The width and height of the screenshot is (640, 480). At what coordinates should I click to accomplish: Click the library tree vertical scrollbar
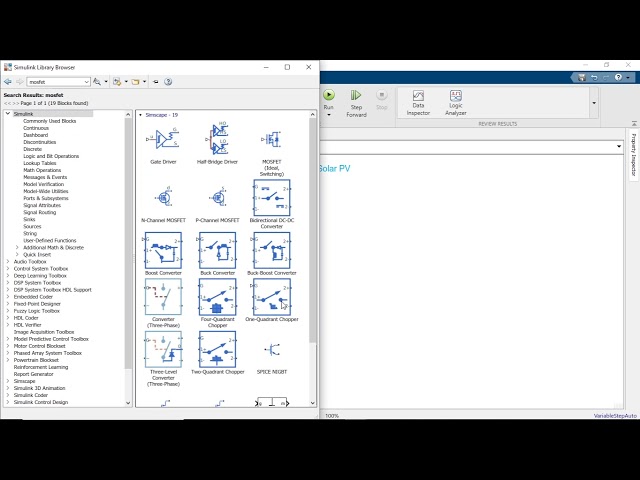coord(128,243)
